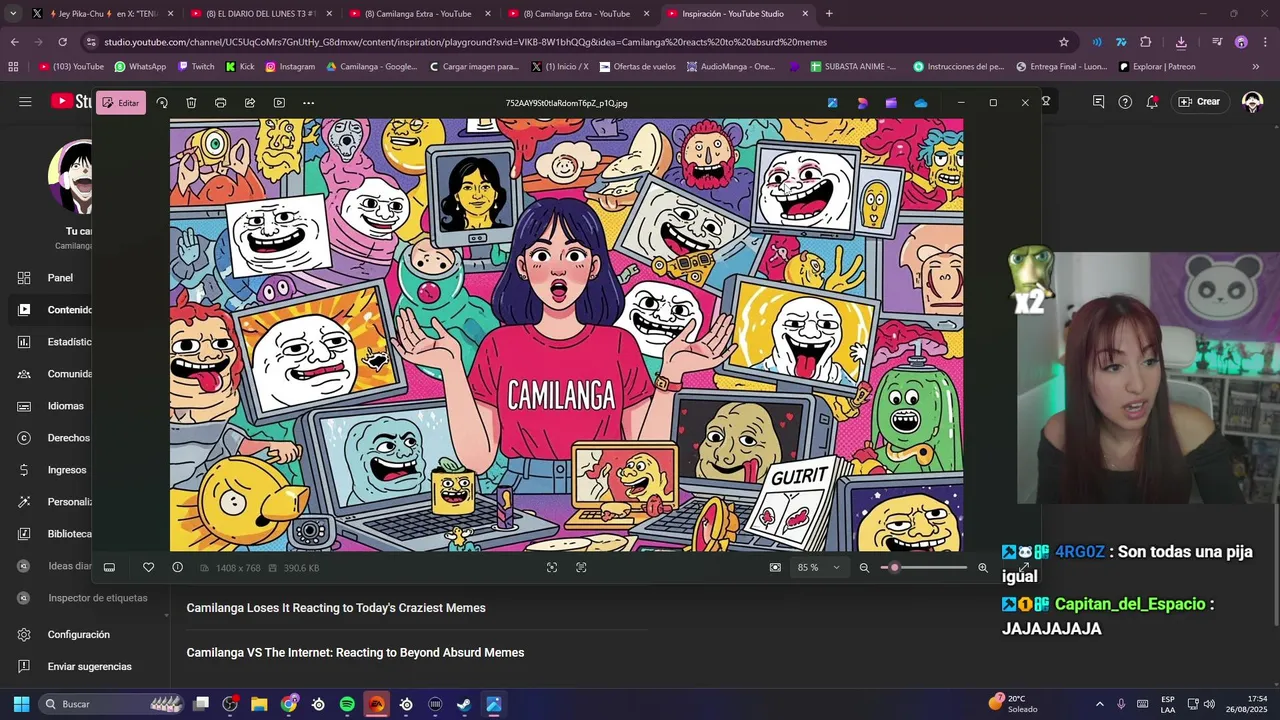Open the browser downloads icon
Screen dimensions: 1280x720
(1181, 42)
